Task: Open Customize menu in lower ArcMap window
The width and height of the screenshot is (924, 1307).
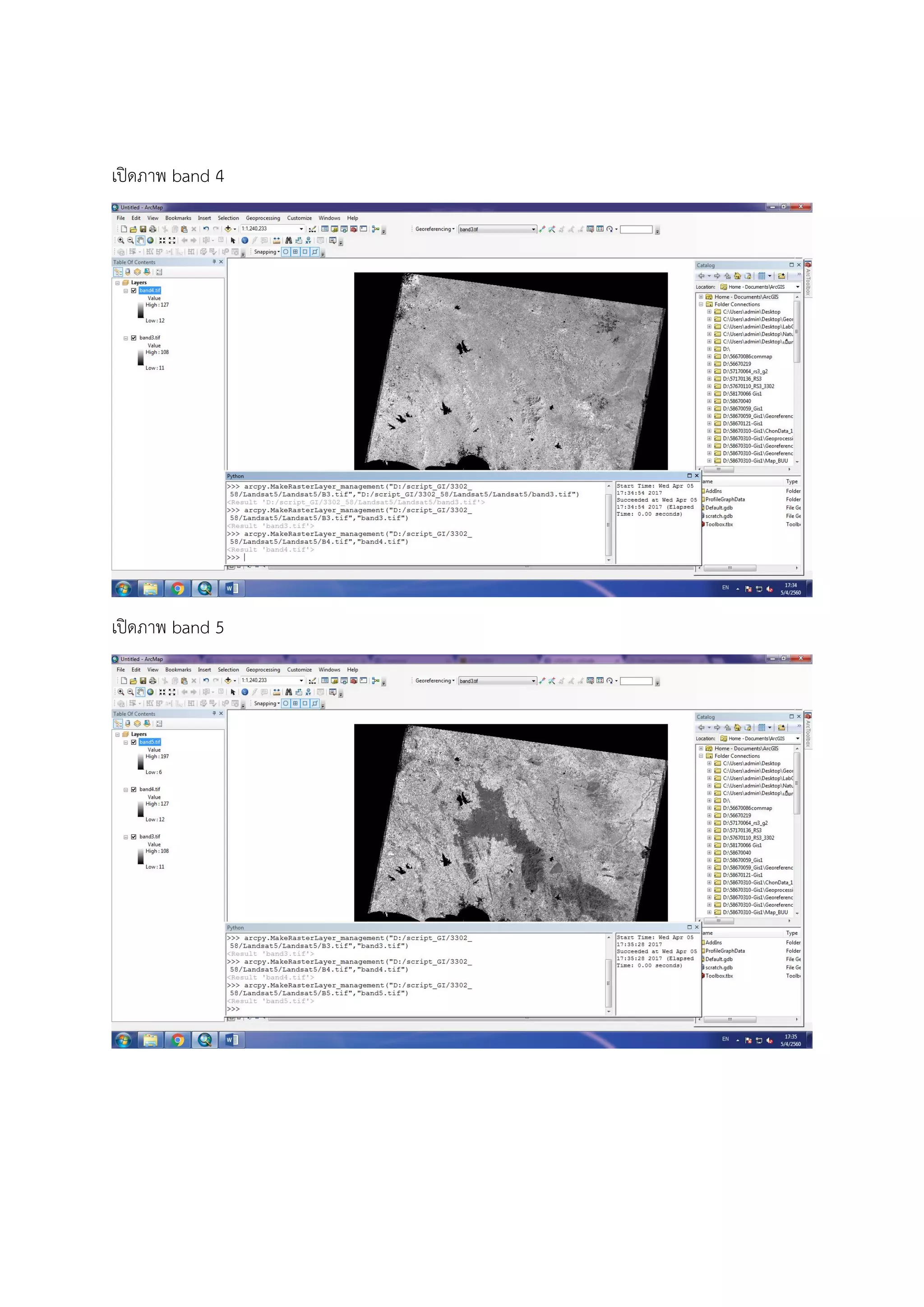Action: pos(299,669)
